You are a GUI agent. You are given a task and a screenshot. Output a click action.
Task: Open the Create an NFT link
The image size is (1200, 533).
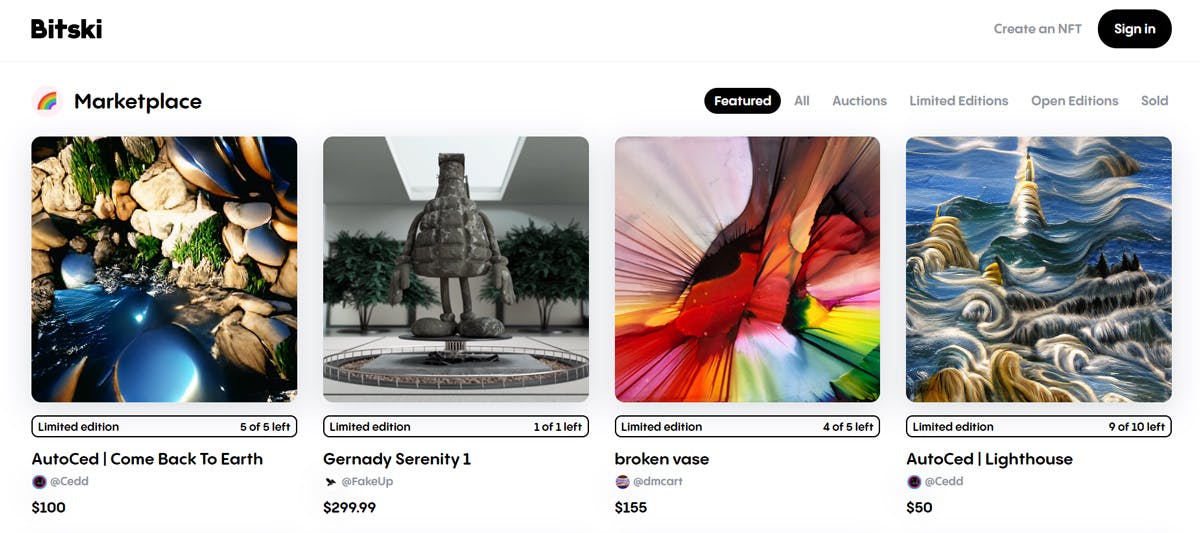click(x=1037, y=29)
